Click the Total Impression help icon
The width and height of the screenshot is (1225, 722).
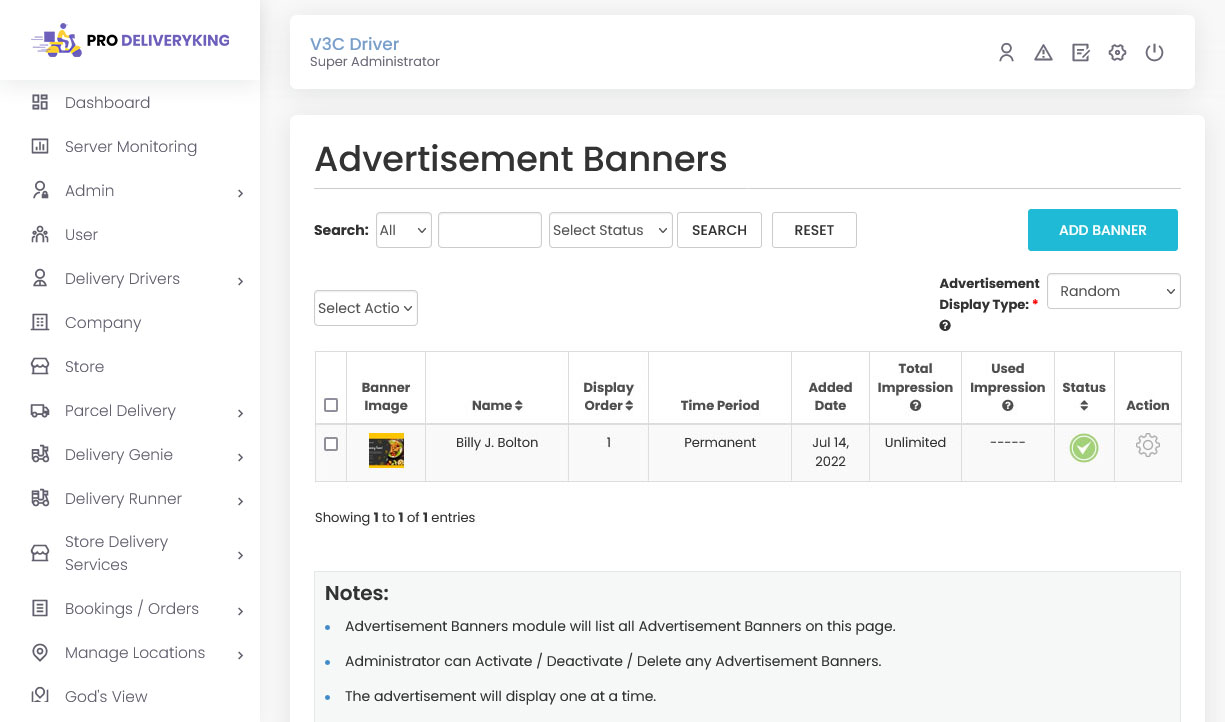(x=915, y=406)
